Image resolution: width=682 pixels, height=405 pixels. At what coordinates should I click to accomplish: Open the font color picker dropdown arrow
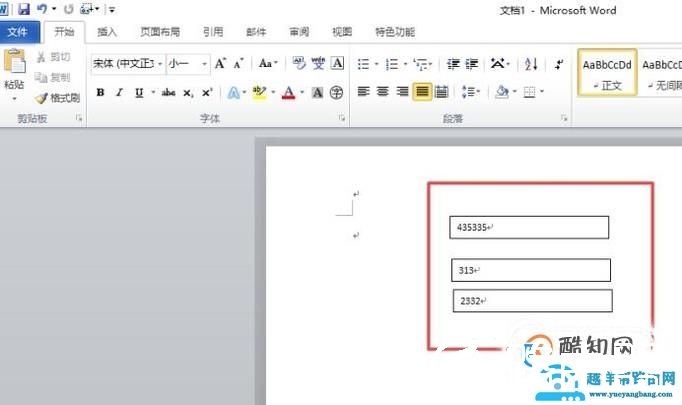click(x=302, y=92)
